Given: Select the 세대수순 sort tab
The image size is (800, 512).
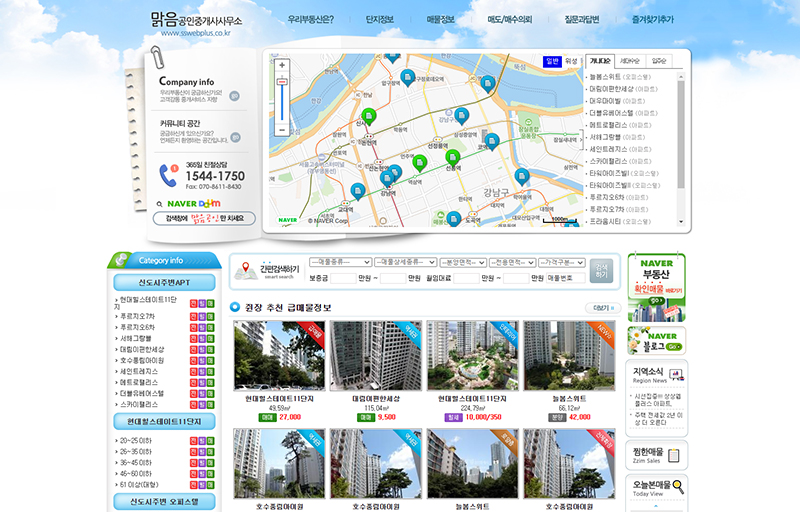Looking at the screenshot, I should (x=630, y=61).
